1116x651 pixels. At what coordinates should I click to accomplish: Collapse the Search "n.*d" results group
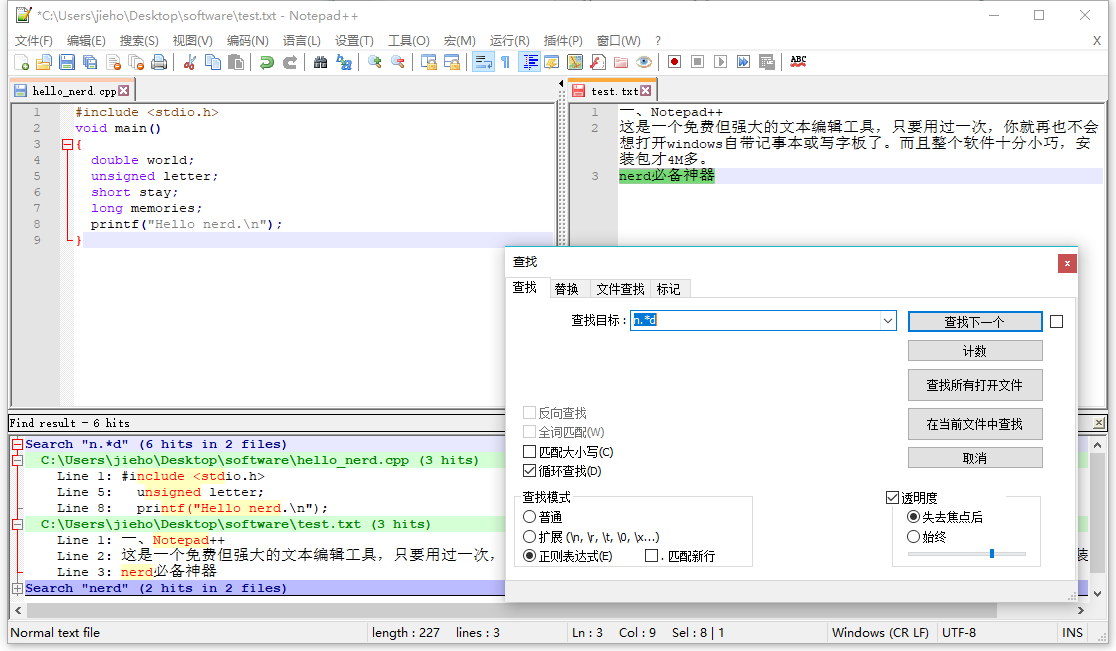coord(17,443)
